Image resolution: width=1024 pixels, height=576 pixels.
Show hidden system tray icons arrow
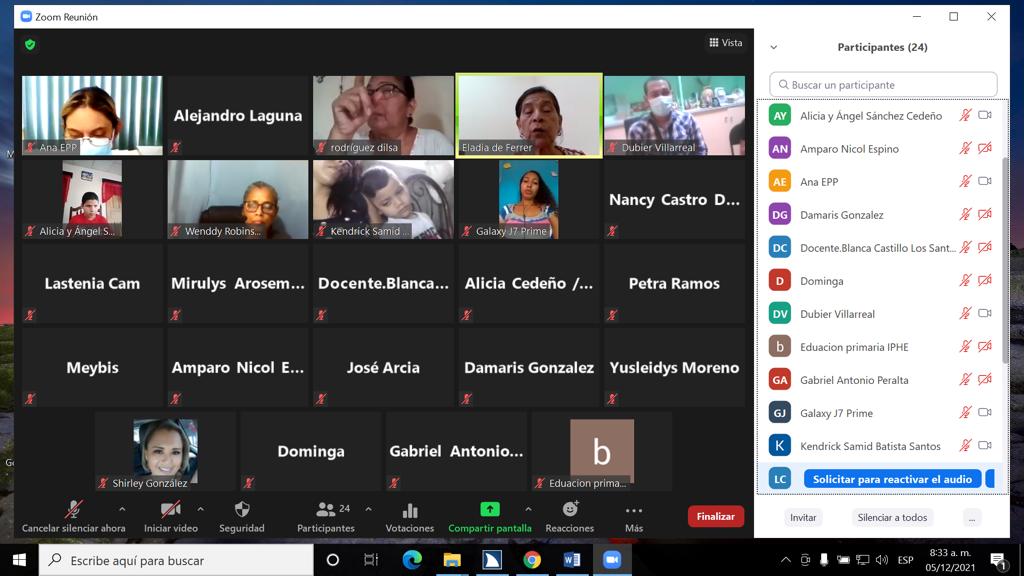click(786, 560)
